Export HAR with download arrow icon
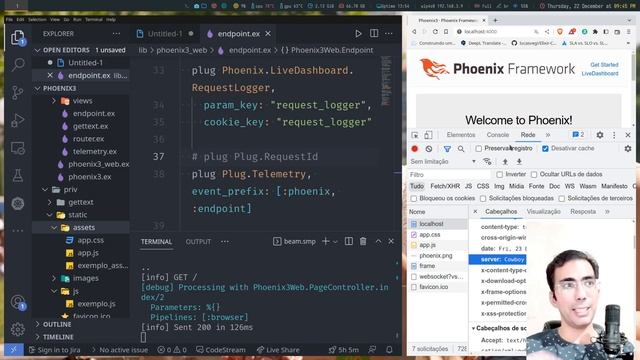This screenshot has width=640, height=360. [x=519, y=162]
